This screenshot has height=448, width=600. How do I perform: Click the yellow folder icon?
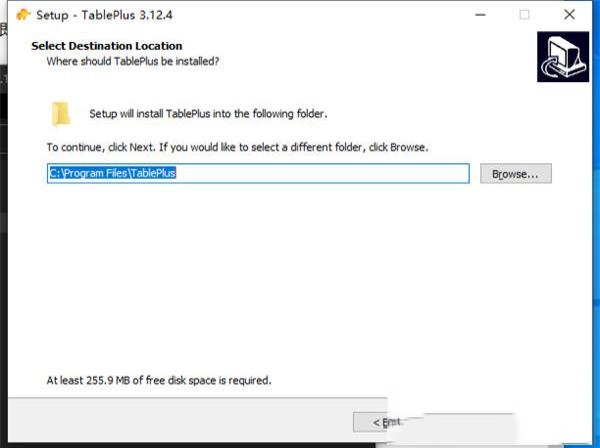[62, 113]
